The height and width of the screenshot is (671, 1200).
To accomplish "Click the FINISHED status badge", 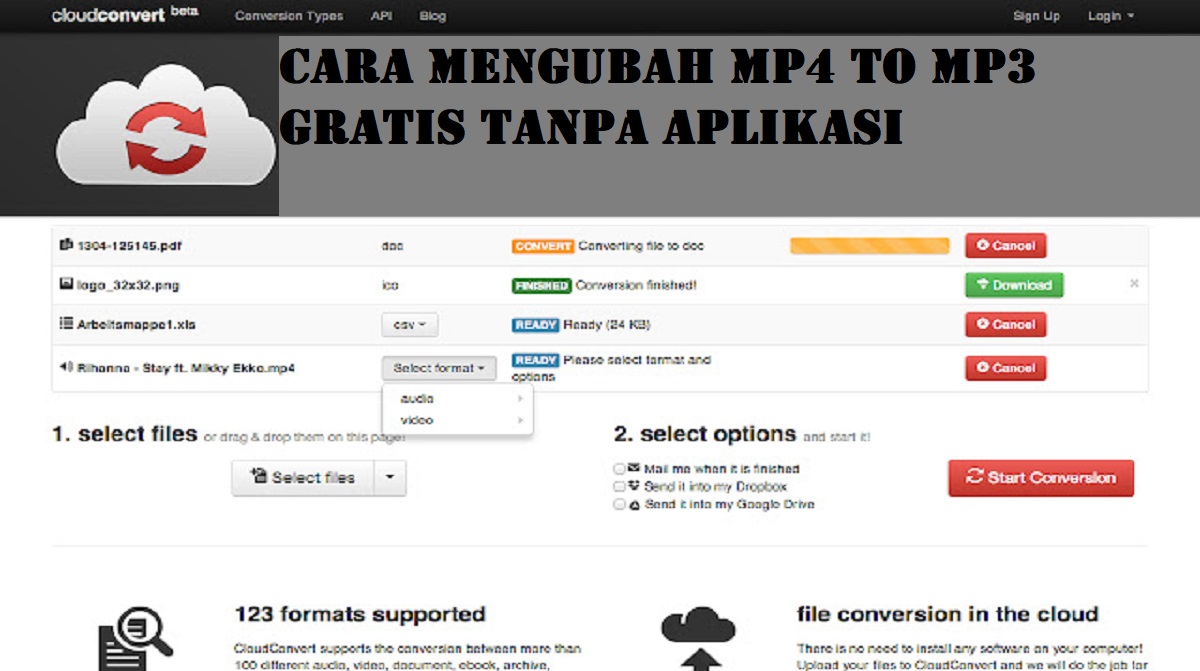I will pos(541,285).
